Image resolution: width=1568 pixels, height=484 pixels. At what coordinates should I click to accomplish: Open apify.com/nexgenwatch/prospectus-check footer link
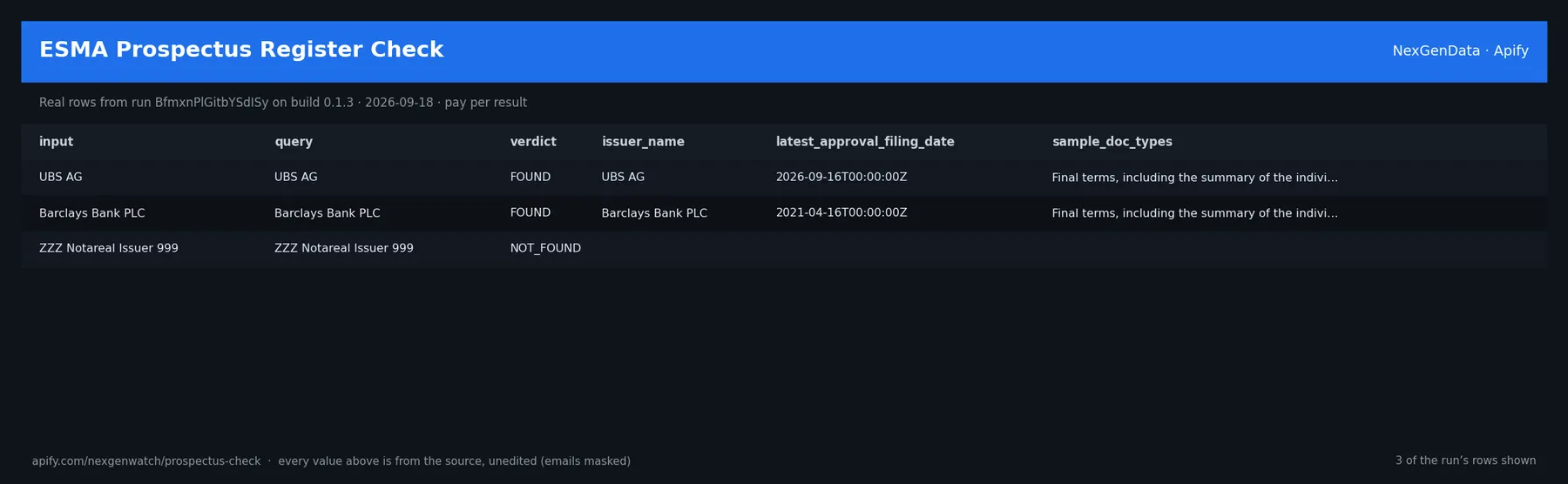(146, 461)
